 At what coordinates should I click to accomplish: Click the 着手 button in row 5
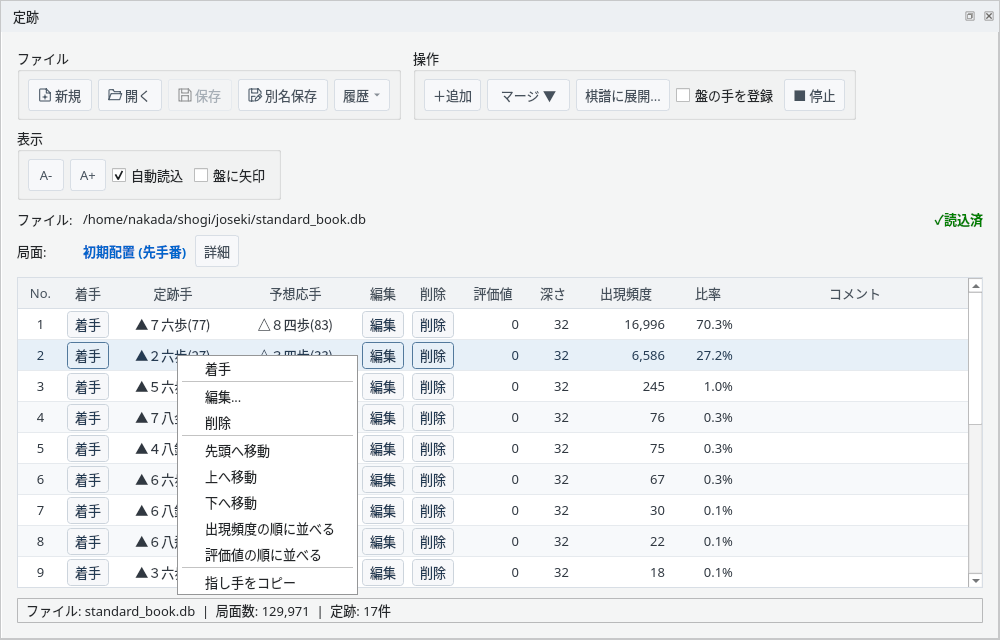point(88,449)
